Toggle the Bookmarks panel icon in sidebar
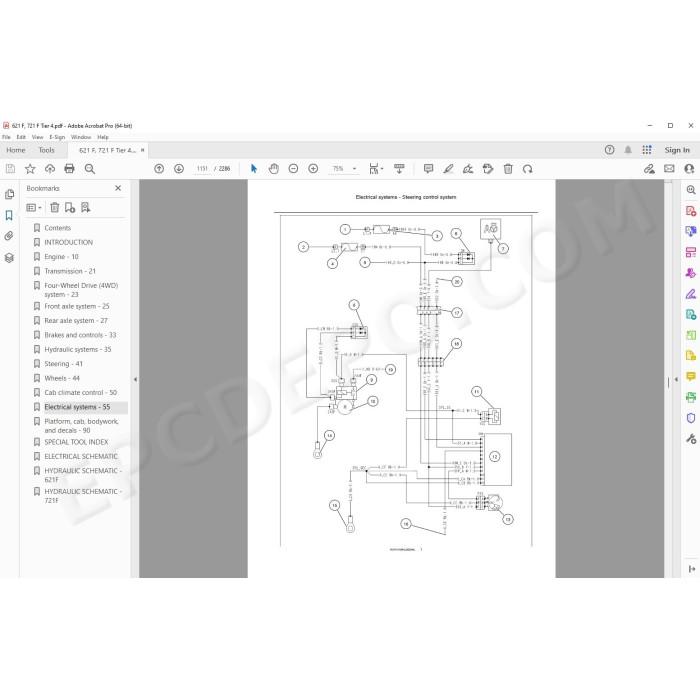Image resolution: width=700 pixels, height=700 pixels. pos(9,215)
